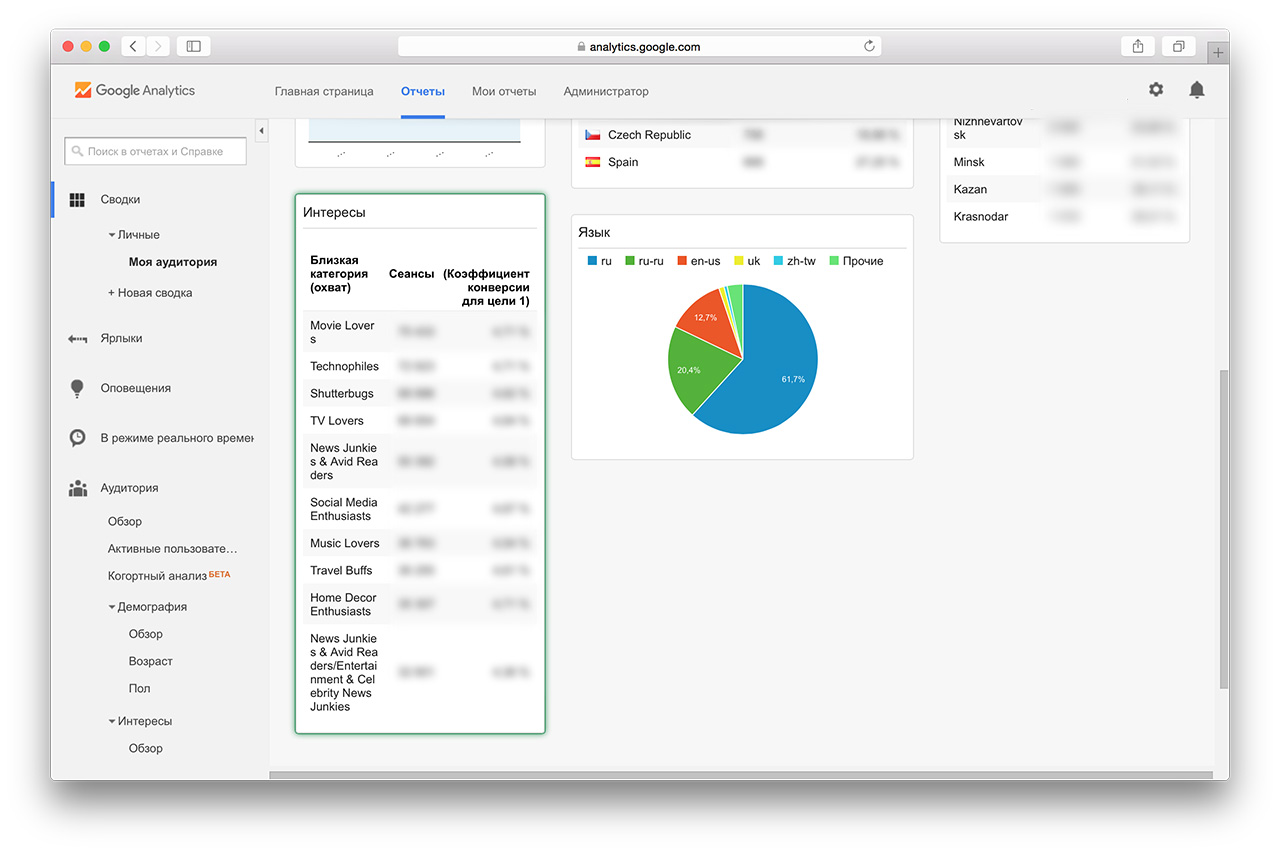
Task: Toggle the Safari sidebar button
Action: click(x=193, y=46)
